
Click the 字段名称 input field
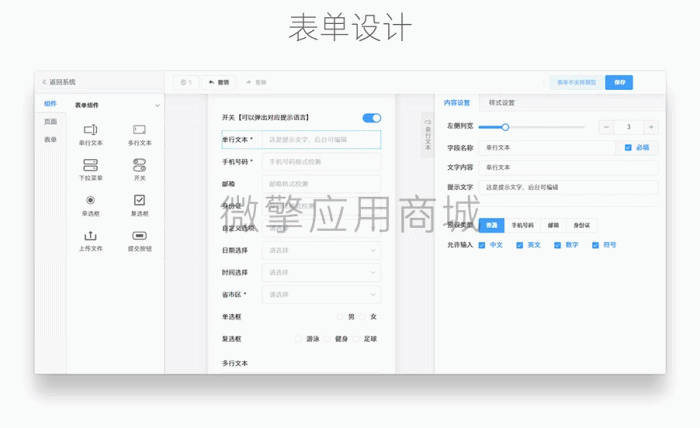click(546, 147)
